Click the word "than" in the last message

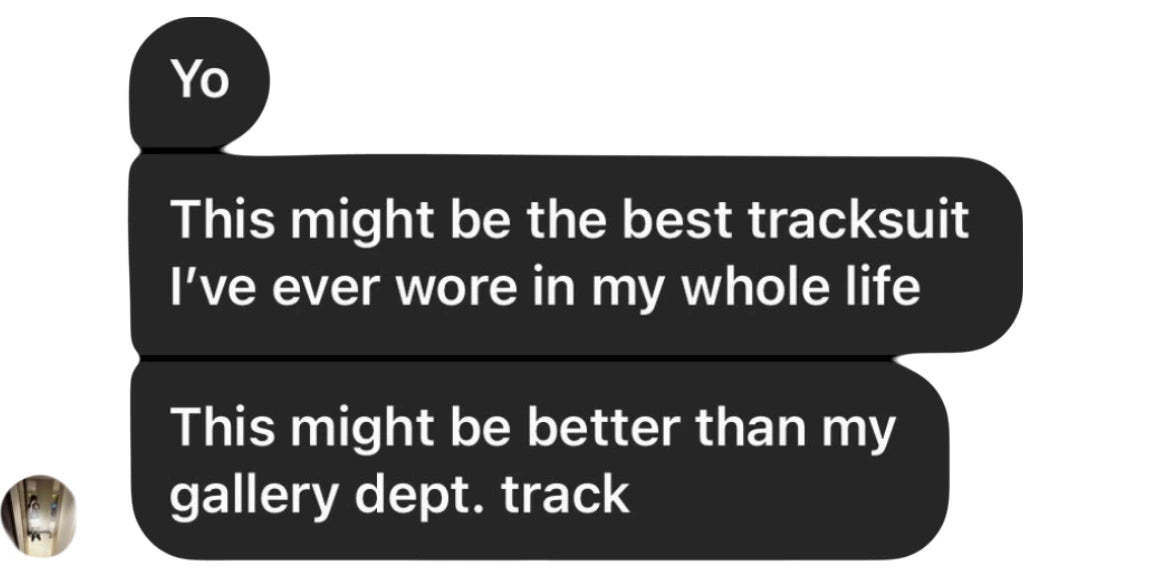pyautogui.click(x=748, y=429)
